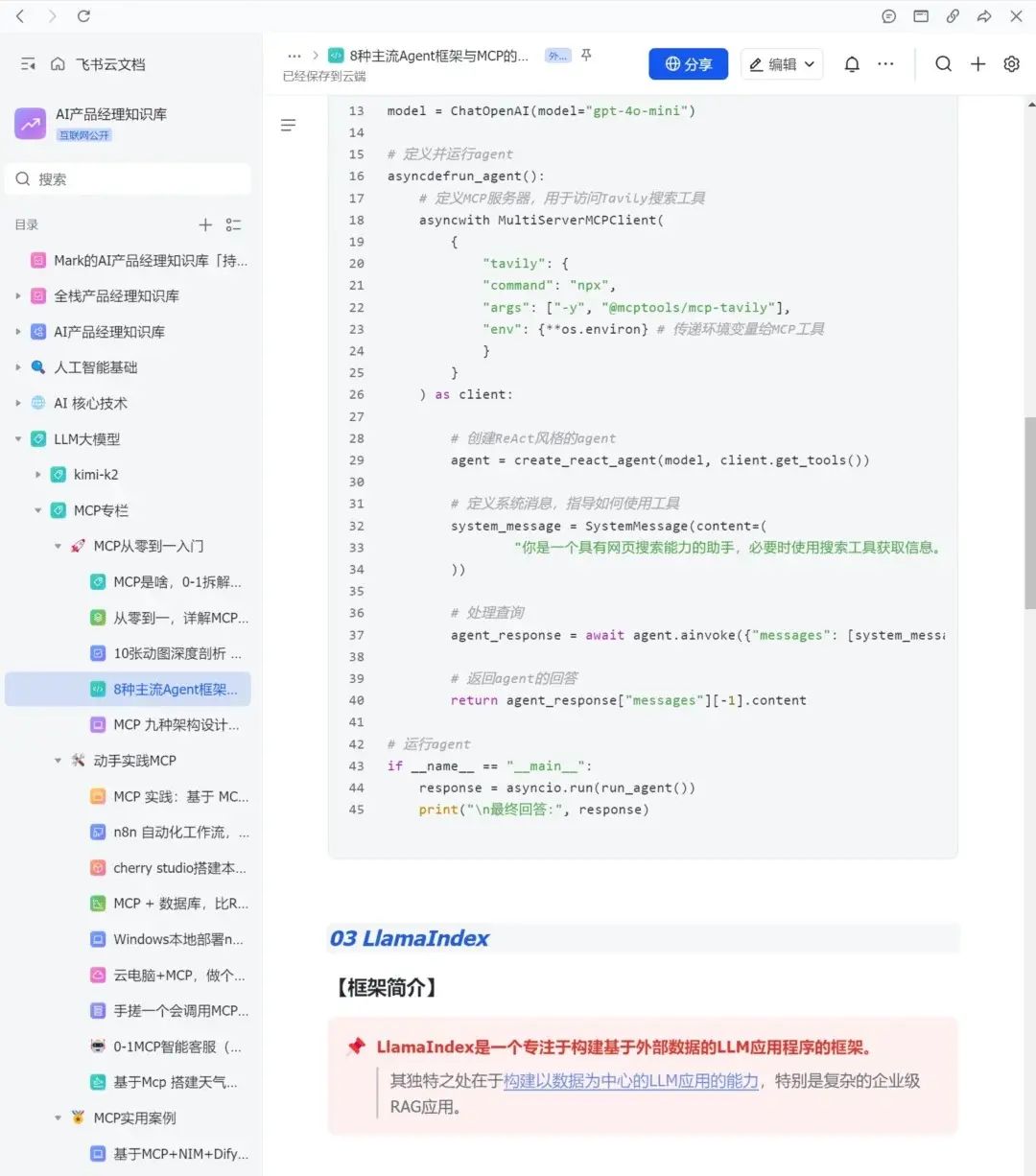Show document outline icon beside code block
The height and width of the screenshot is (1176, 1036).
(x=288, y=126)
